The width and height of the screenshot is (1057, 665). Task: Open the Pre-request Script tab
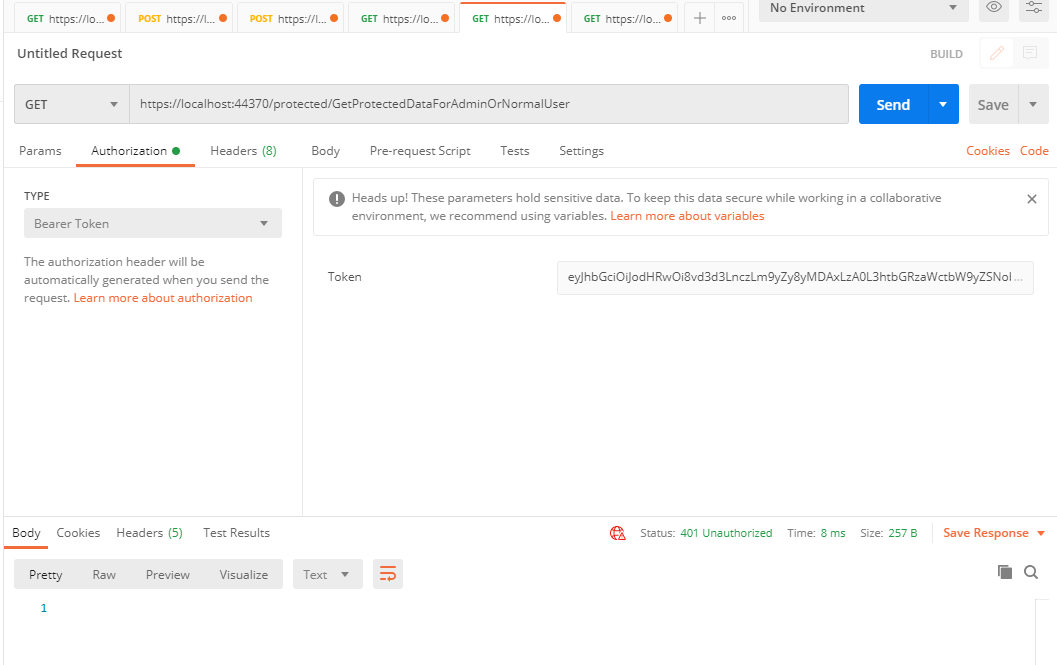(x=420, y=150)
